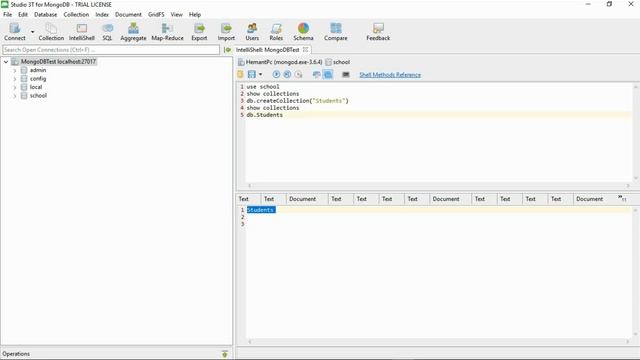Expand the school database node

click(x=15, y=96)
